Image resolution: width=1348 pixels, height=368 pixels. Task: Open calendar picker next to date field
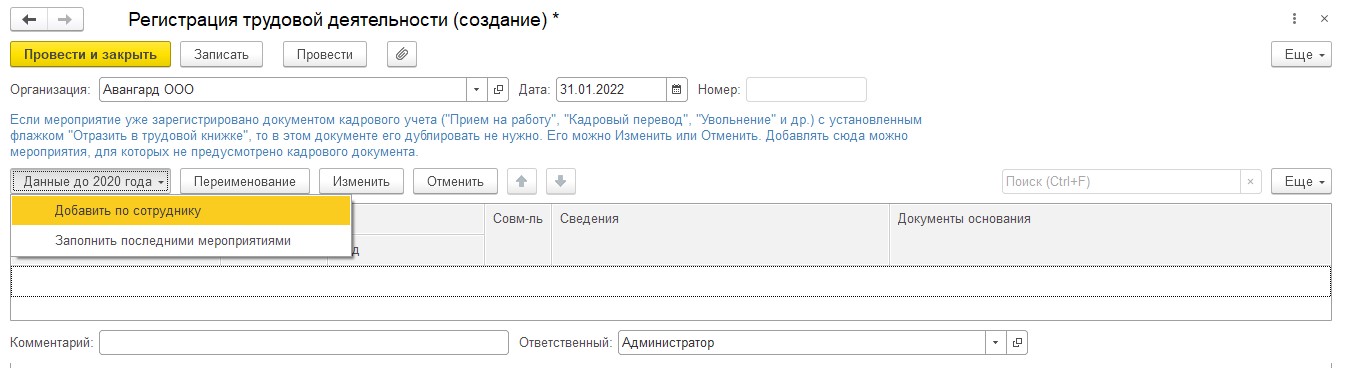tap(677, 90)
